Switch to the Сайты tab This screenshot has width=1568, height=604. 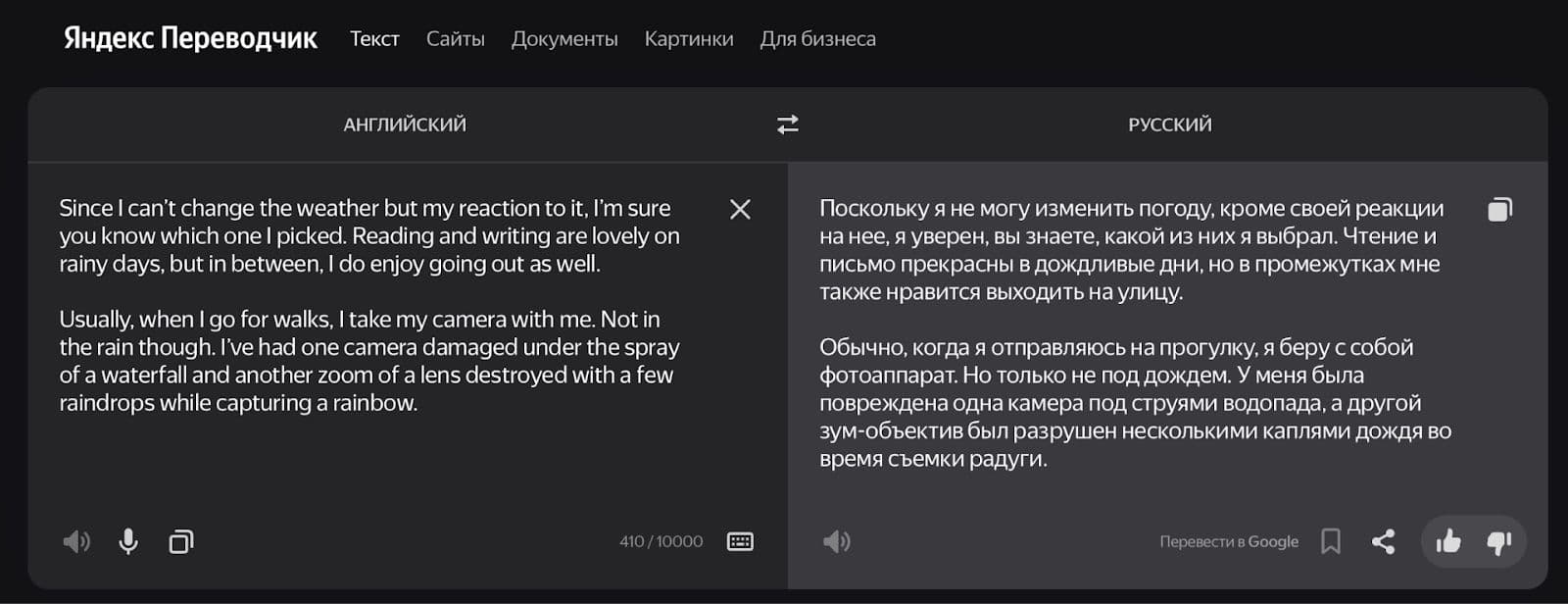(x=455, y=39)
